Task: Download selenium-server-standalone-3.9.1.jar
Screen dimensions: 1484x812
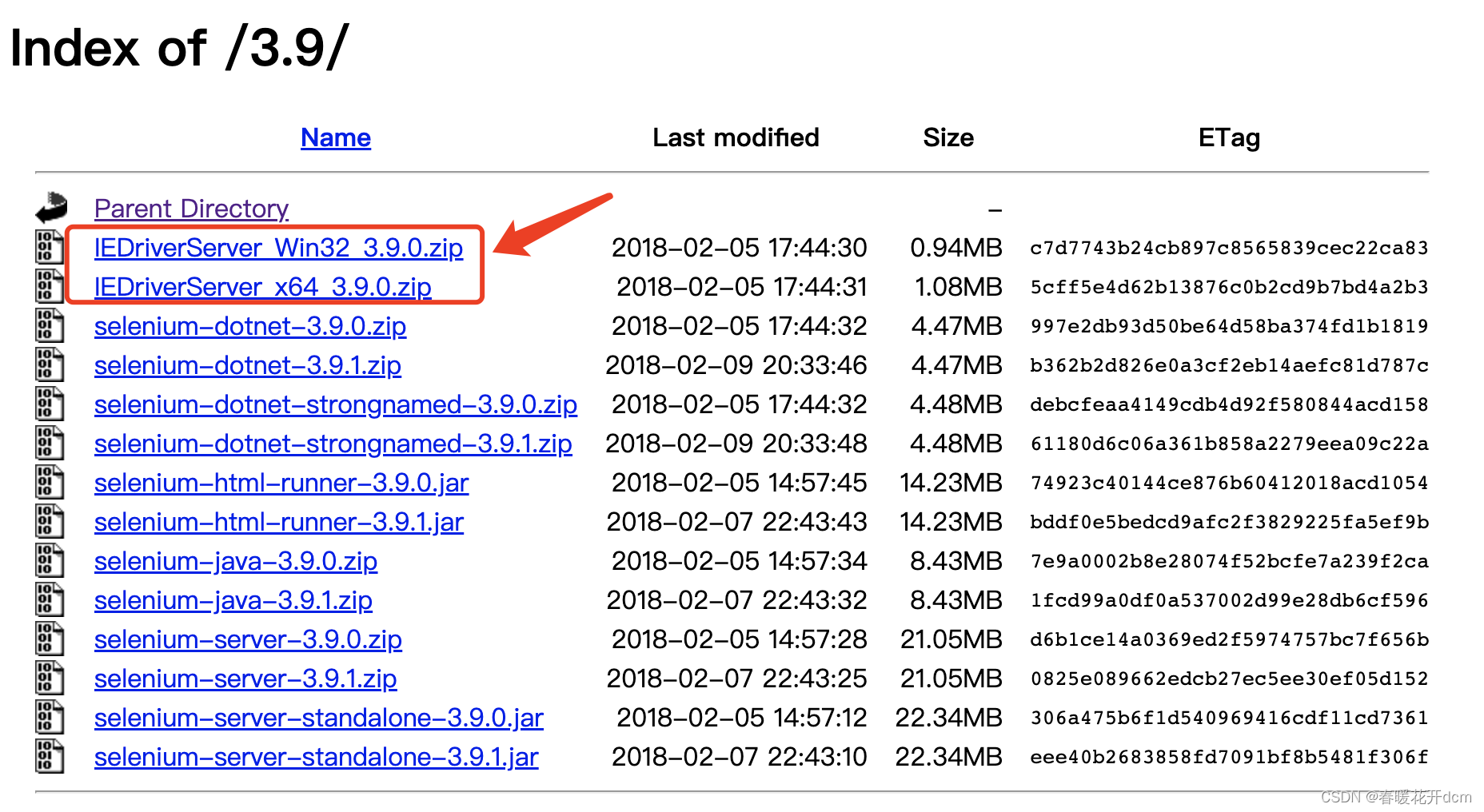Action: [x=317, y=757]
